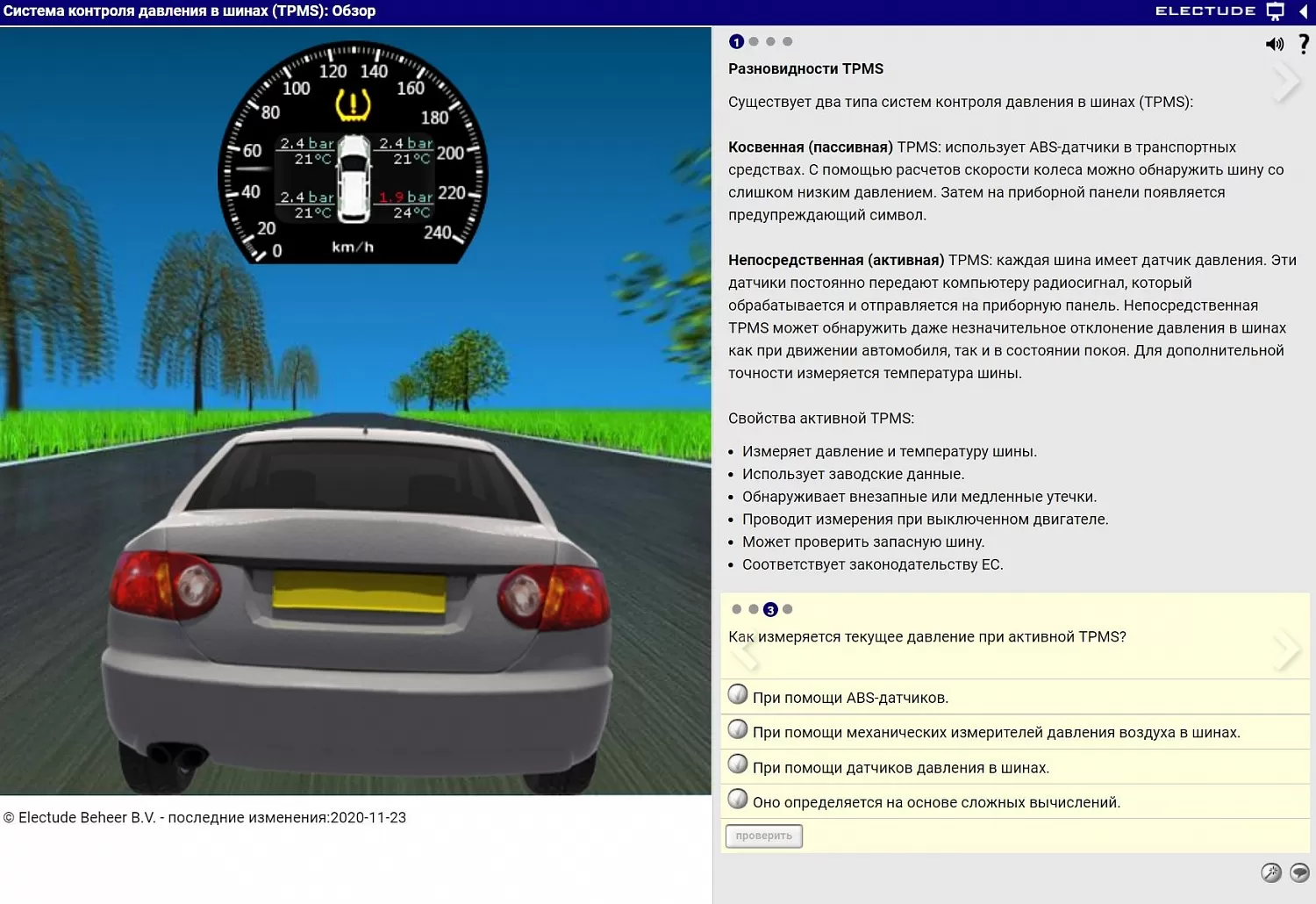Advance to next question with right chevron
The height and width of the screenshot is (904, 1316).
tap(1286, 650)
